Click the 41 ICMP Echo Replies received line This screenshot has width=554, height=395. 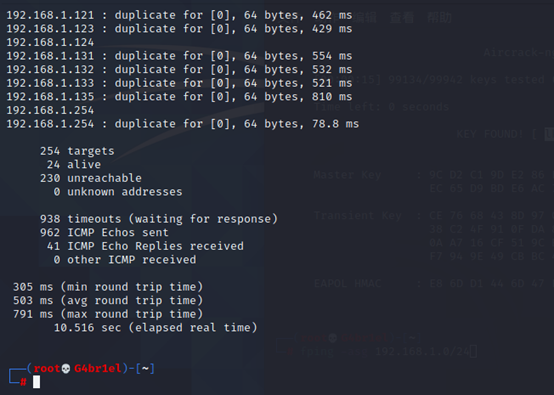point(145,246)
